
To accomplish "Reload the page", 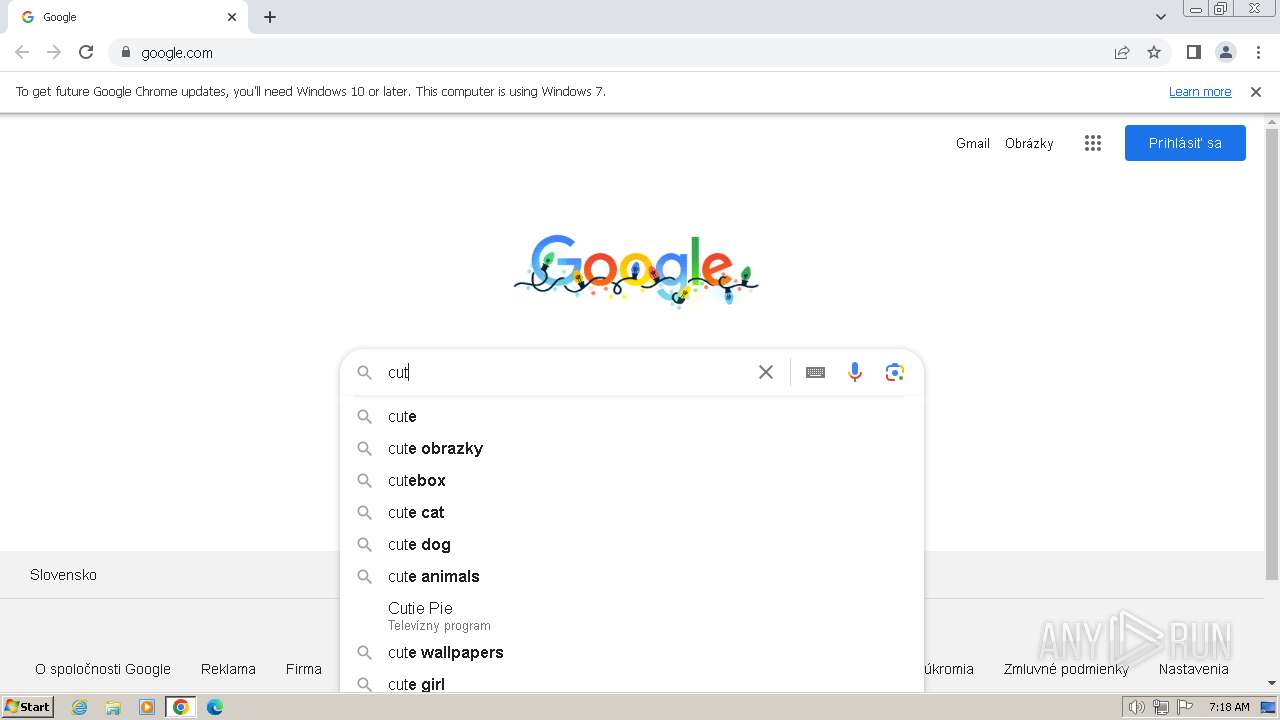I will pos(86,52).
